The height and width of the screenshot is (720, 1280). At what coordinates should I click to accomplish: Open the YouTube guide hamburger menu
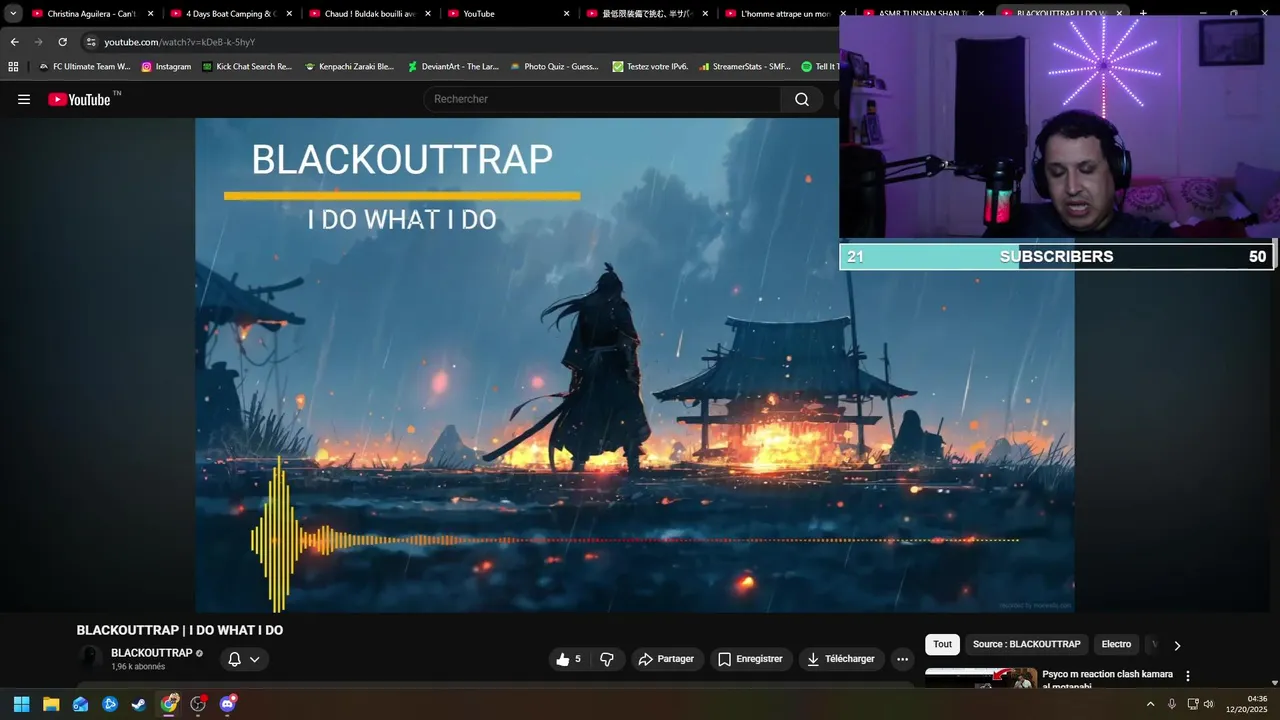coord(24,99)
